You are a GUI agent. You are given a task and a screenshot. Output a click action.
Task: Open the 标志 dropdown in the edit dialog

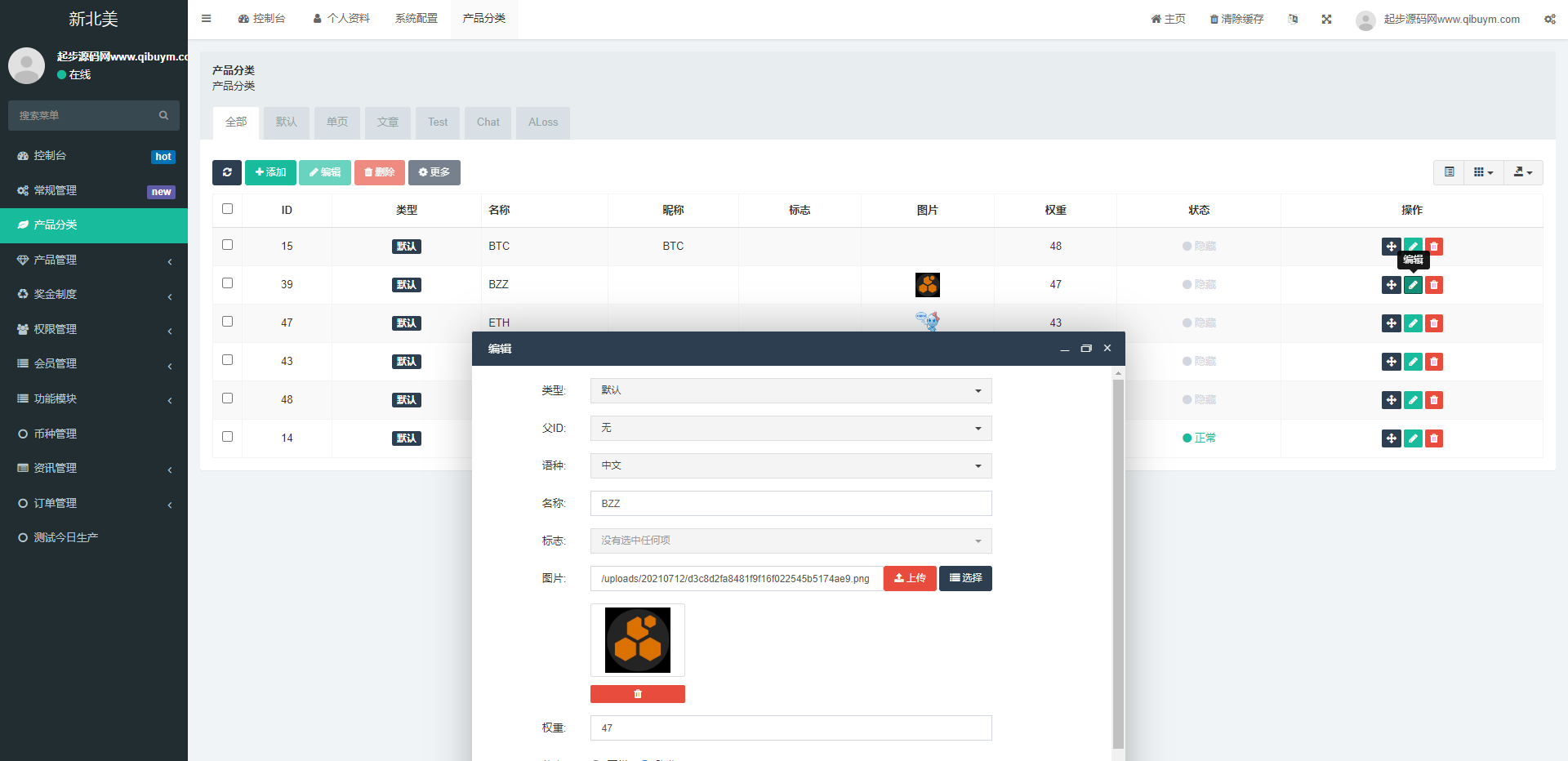point(791,541)
